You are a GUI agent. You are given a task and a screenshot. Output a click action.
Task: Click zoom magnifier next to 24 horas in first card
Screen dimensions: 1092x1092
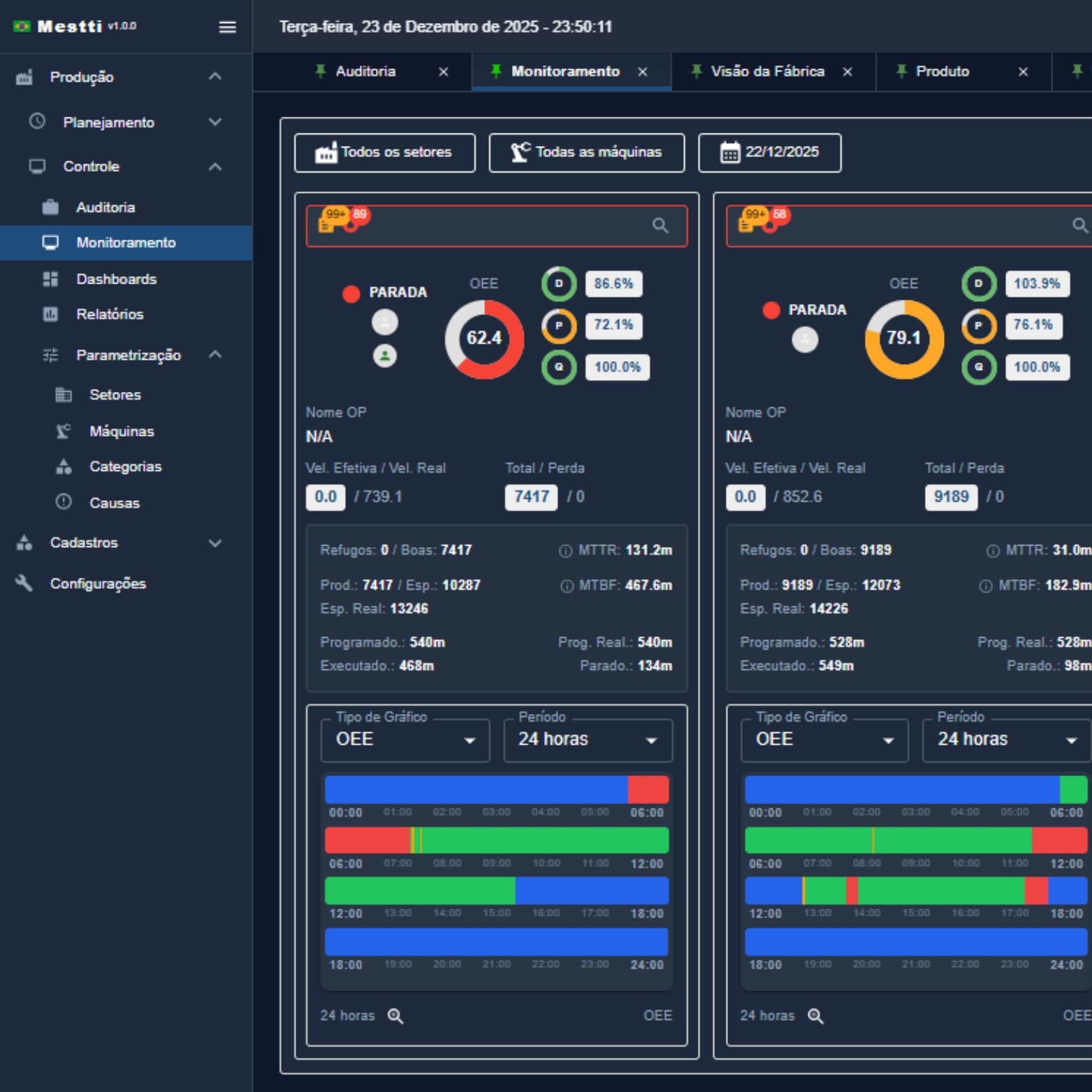[395, 1016]
